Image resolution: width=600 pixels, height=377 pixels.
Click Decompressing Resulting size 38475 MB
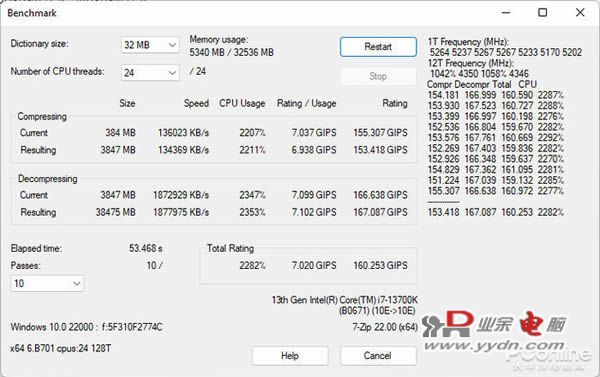(x=116, y=212)
